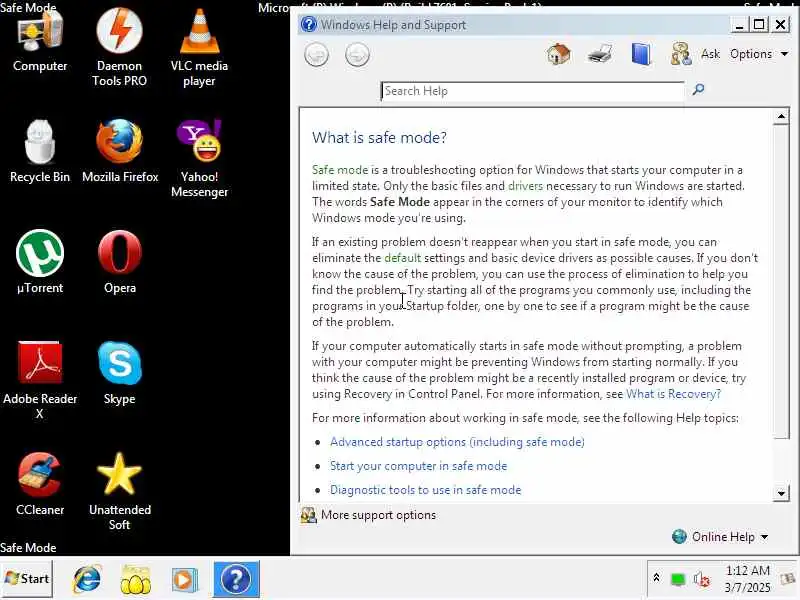
Task: Click the Start button
Action: pos(27,579)
